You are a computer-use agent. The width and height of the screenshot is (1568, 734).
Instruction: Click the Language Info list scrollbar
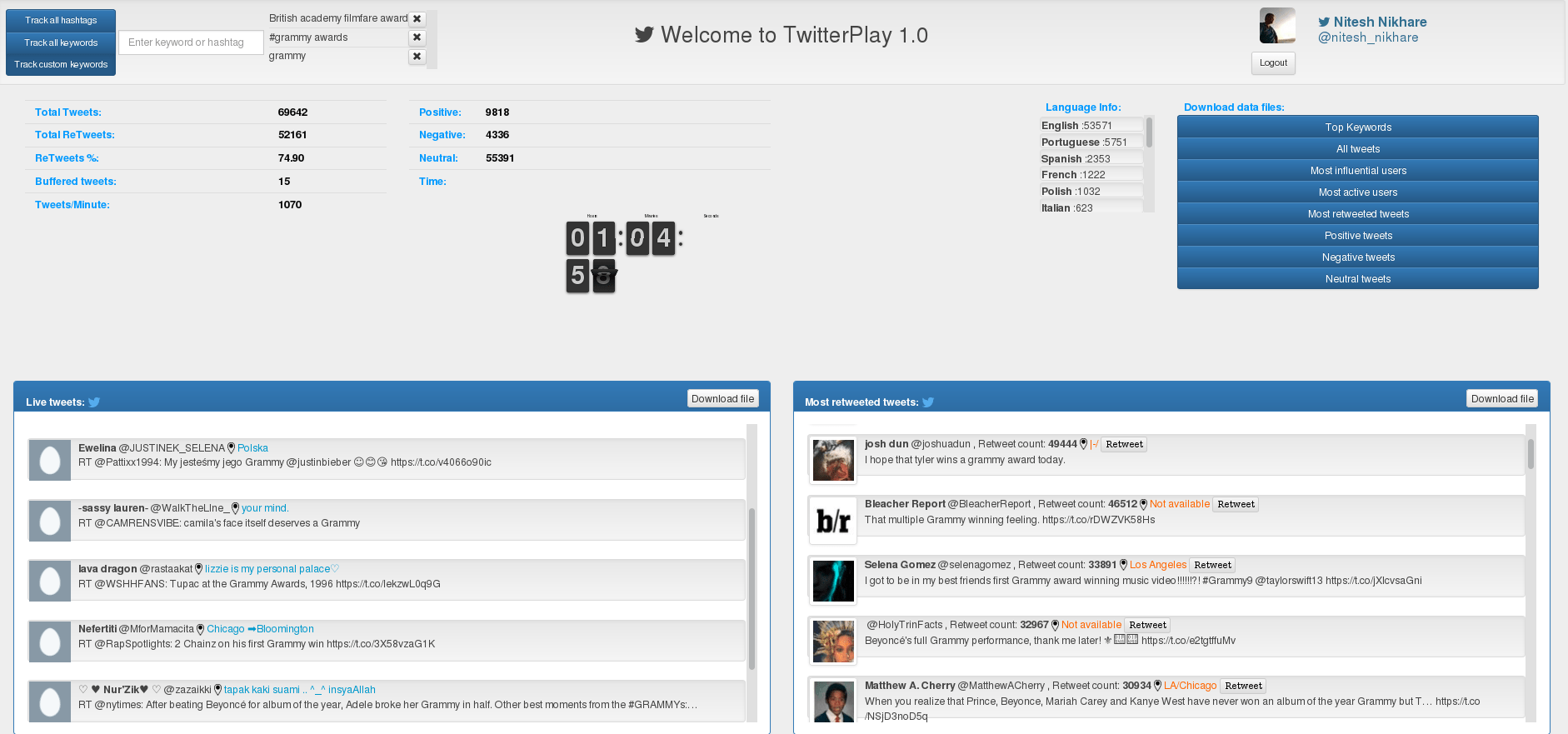coord(1149,133)
